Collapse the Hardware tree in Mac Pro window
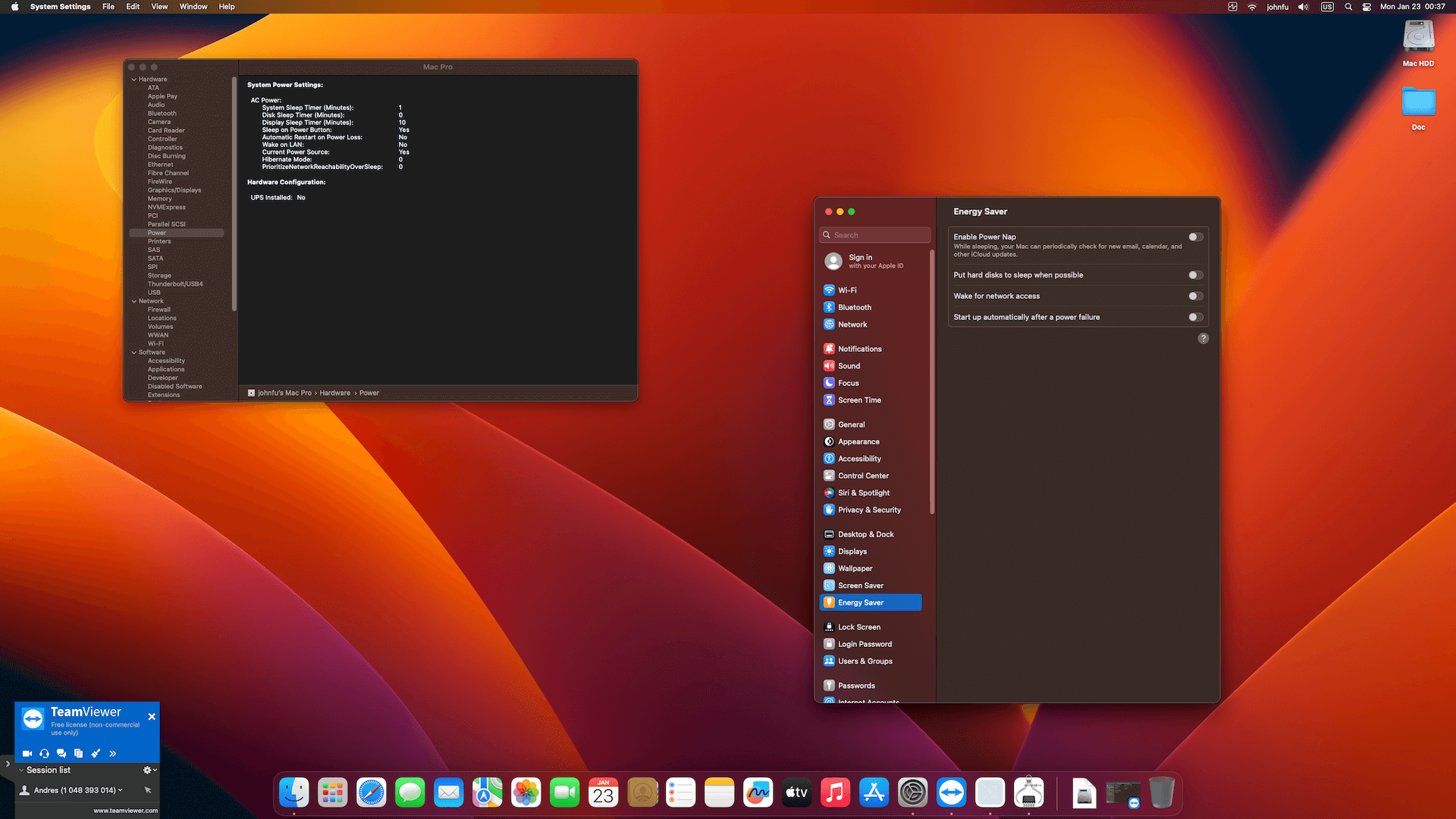Image resolution: width=1456 pixels, height=819 pixels. click(x=134, y=80)
